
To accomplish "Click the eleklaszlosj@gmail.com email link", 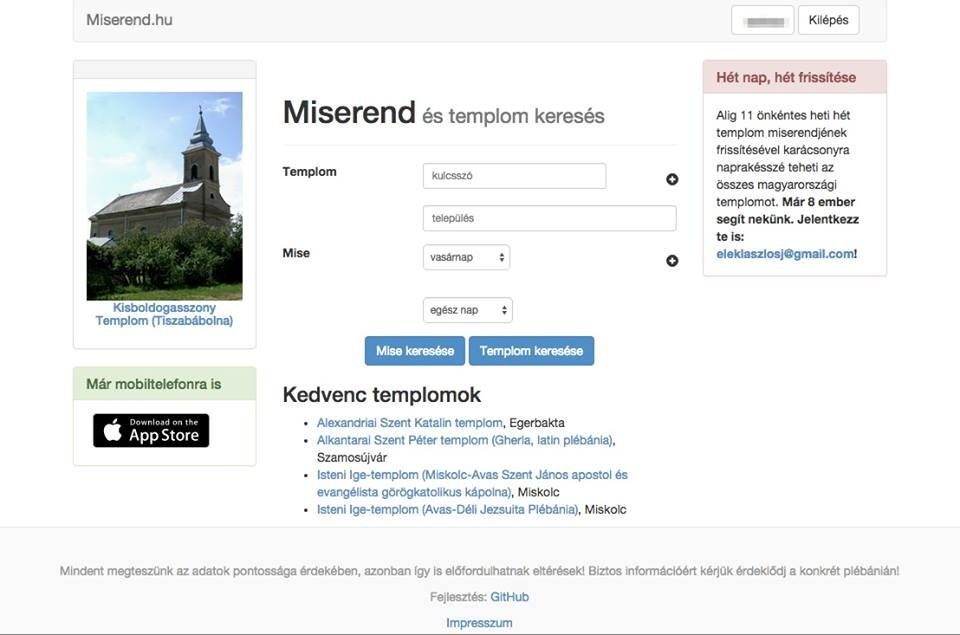I will click(784, 254).
